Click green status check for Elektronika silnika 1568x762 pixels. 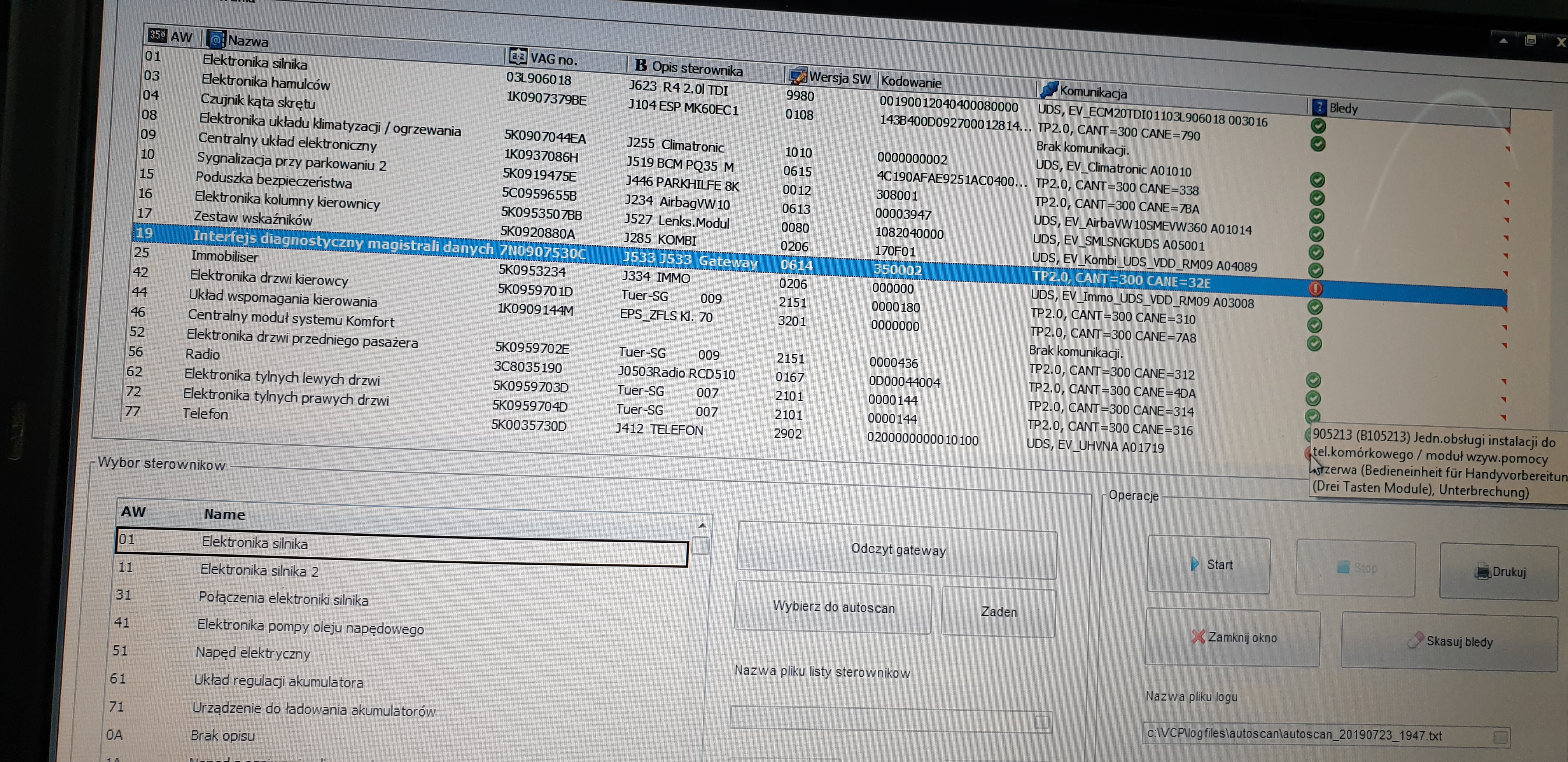(x=1318, y=126)
